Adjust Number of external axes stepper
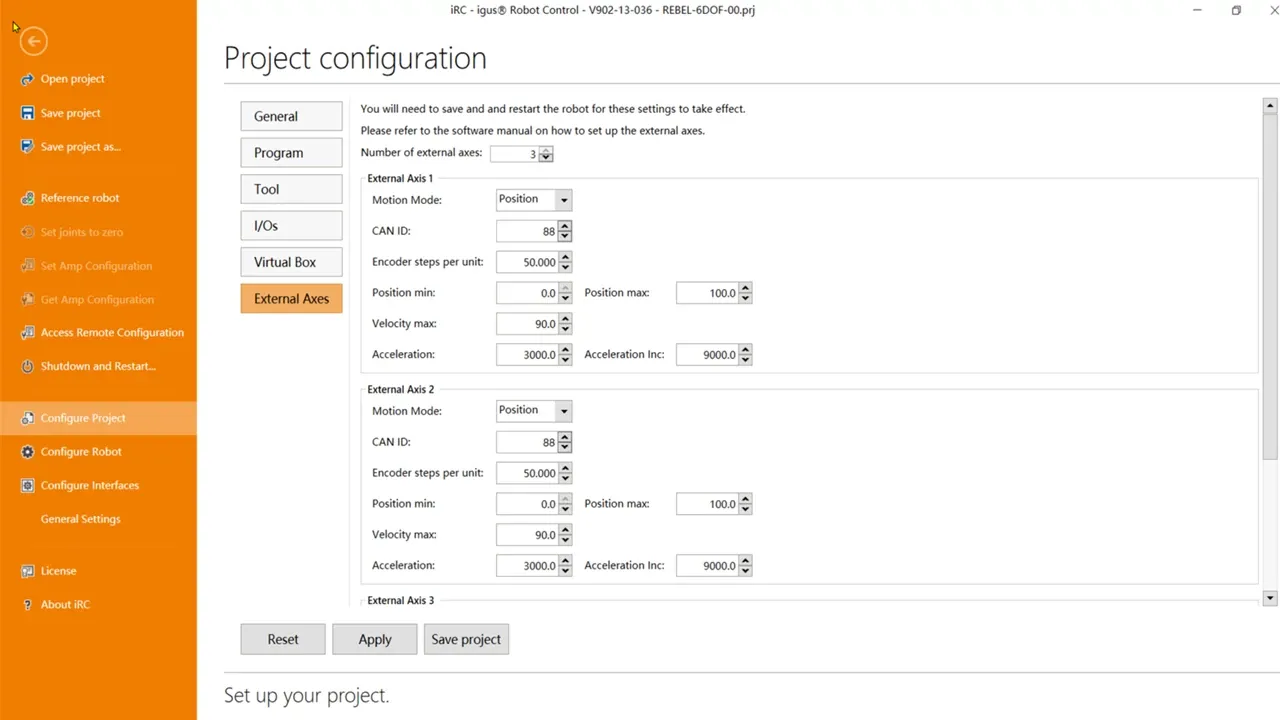The image size is (1280, 720). 545,154
